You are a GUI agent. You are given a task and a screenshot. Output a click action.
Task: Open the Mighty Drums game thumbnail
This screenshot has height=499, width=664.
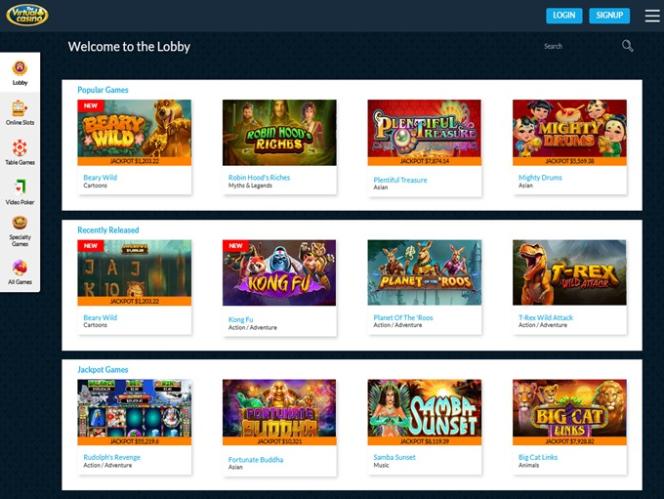pyautogui.click(x=570, y=133)
